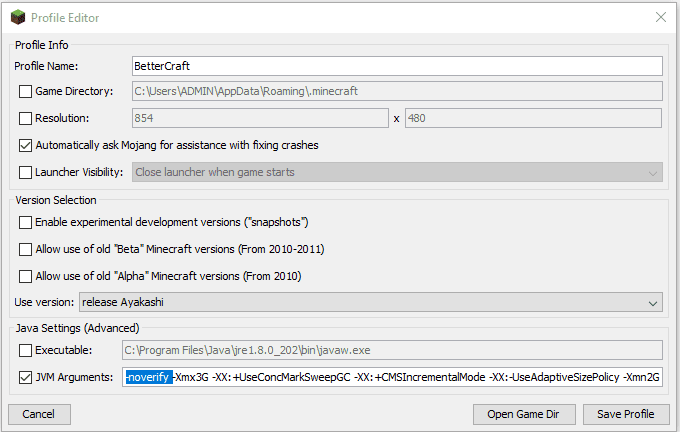Uncheck the JVM Arguments checkbox
The height and width of the screenshot is (432, 680).
coord(25,377)
